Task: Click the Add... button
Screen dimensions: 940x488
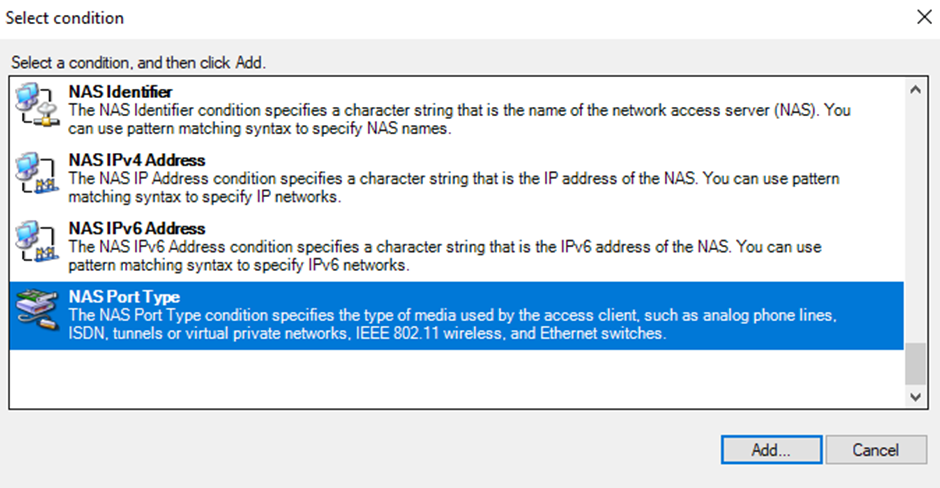Action: click(x=771, y=450)
